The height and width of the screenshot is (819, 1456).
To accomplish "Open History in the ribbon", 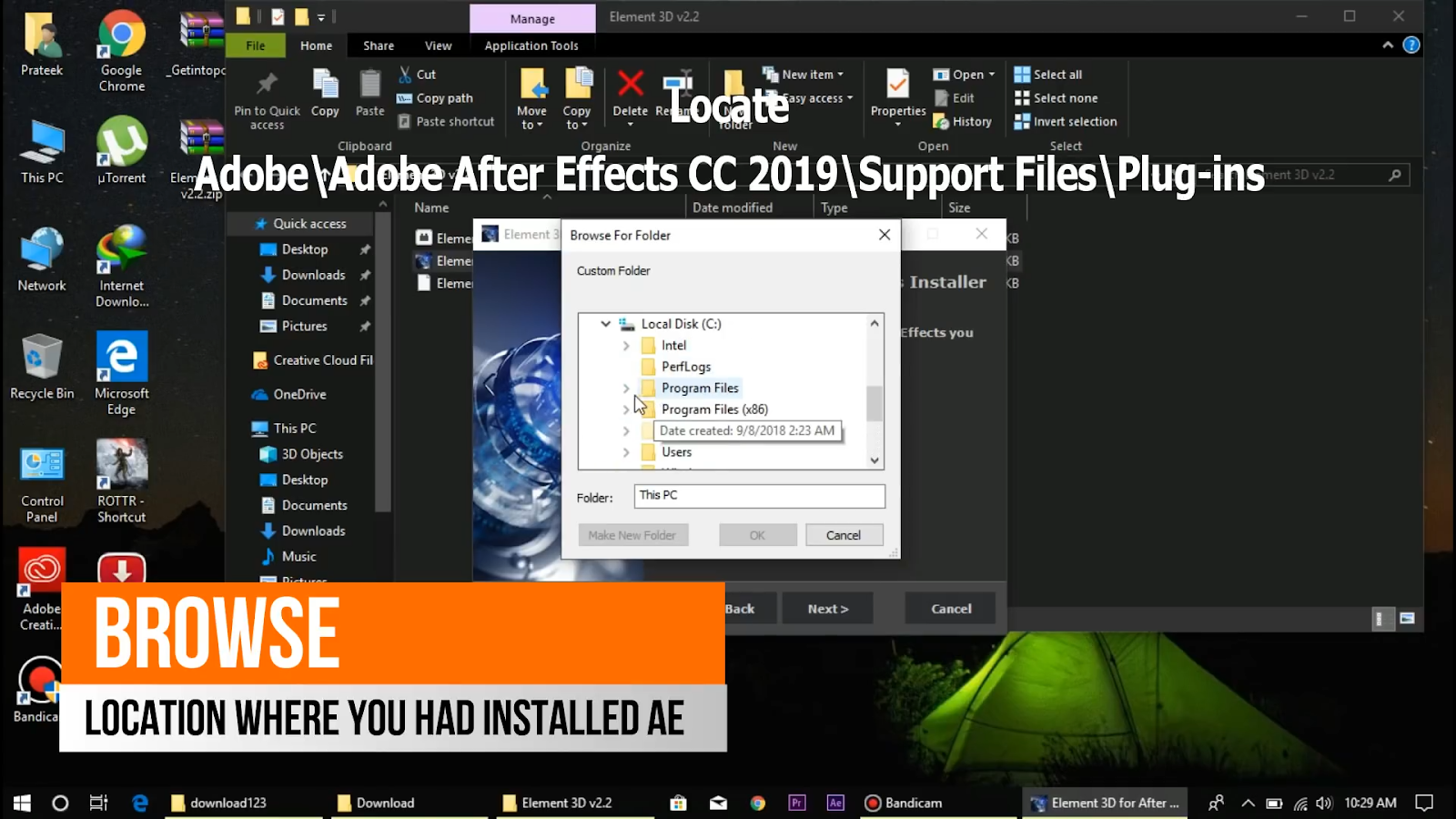I will [963, 122].
